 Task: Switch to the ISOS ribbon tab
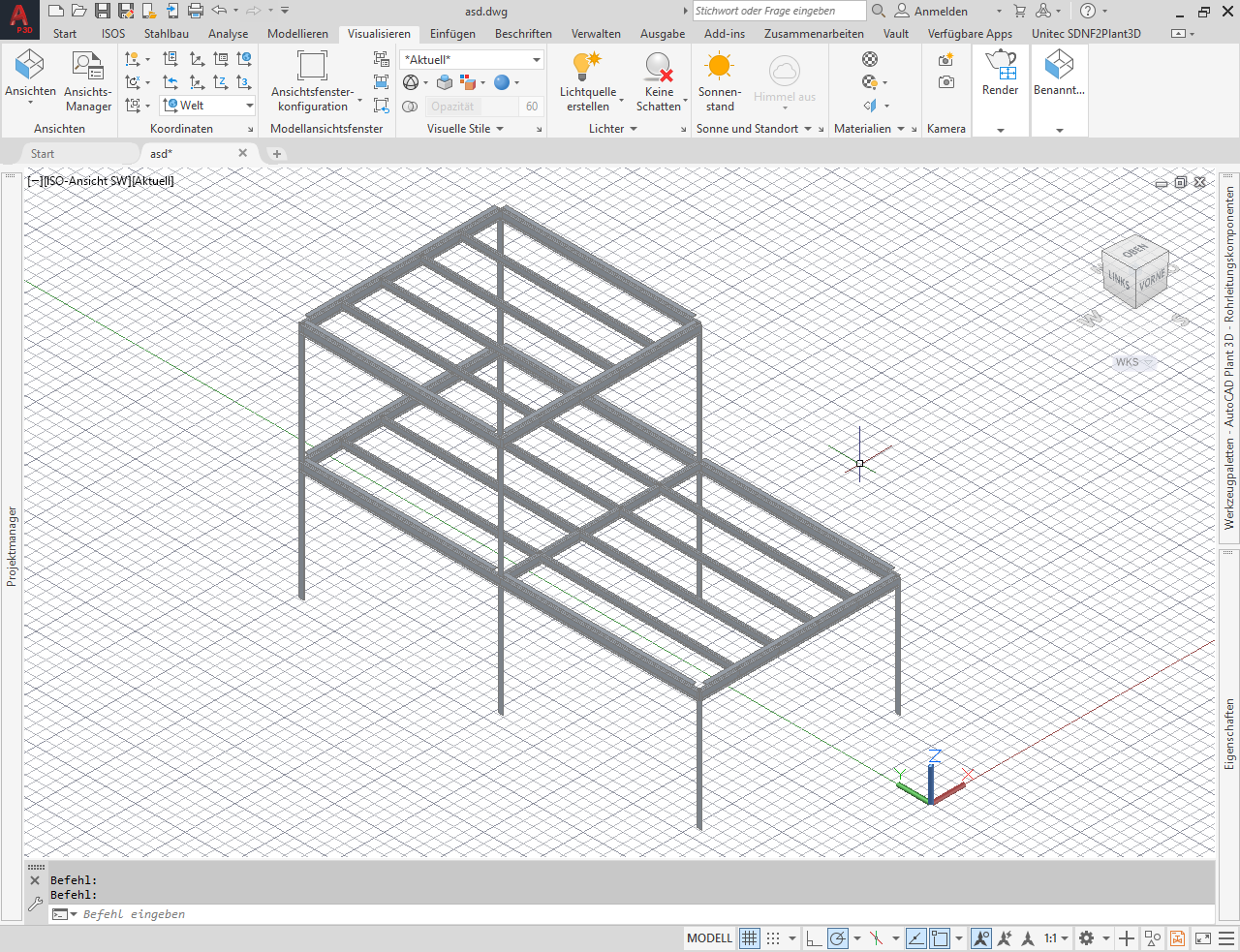(x=113, y=33)
